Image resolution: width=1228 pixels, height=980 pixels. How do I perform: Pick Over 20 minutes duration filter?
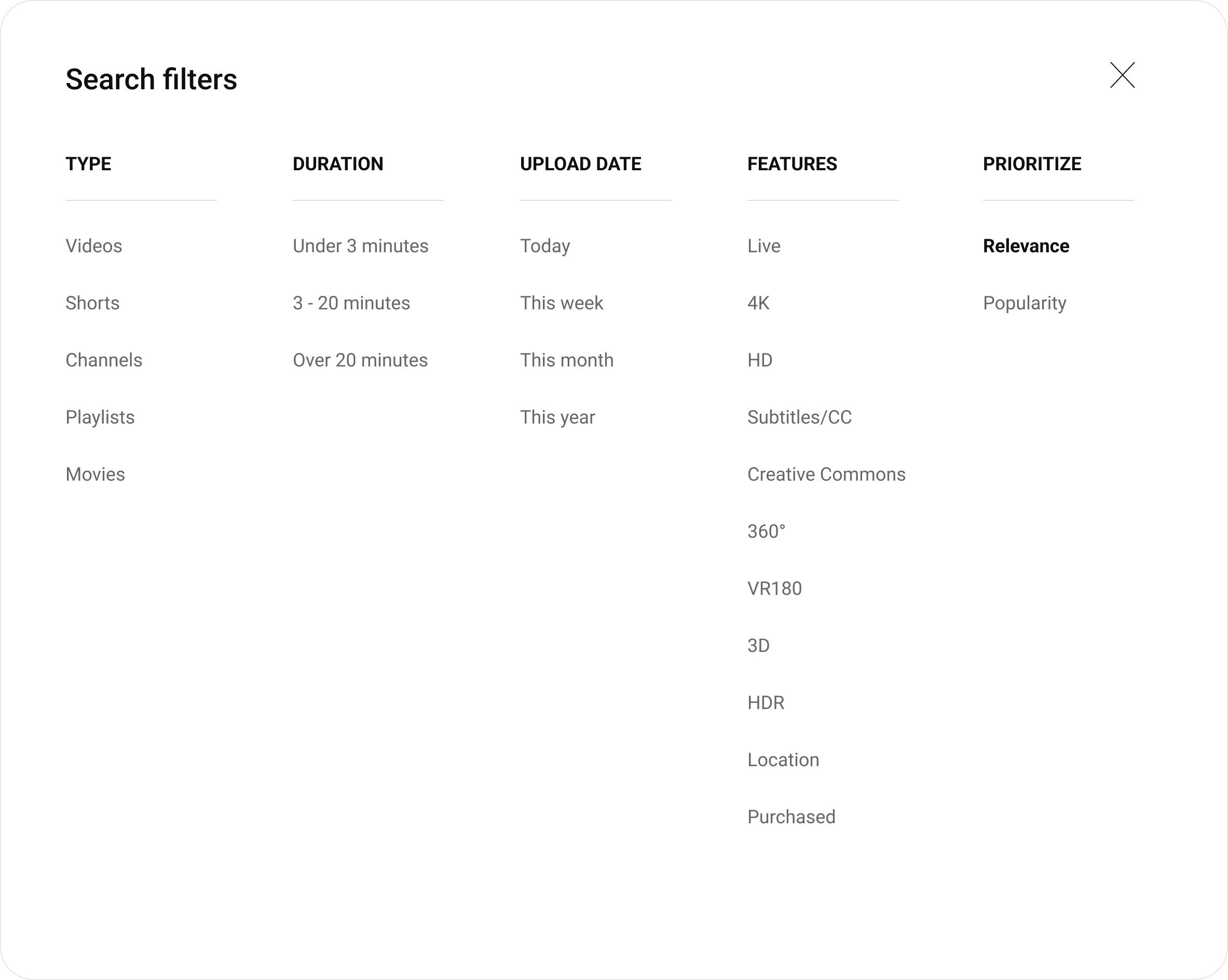[x=360, y=360]
